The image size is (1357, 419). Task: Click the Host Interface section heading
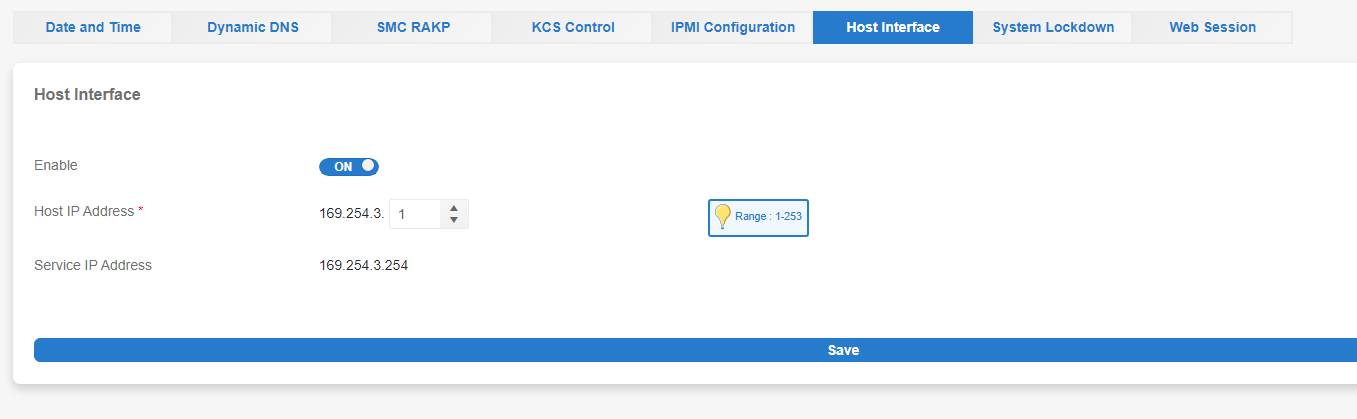[x=87, y=95]
